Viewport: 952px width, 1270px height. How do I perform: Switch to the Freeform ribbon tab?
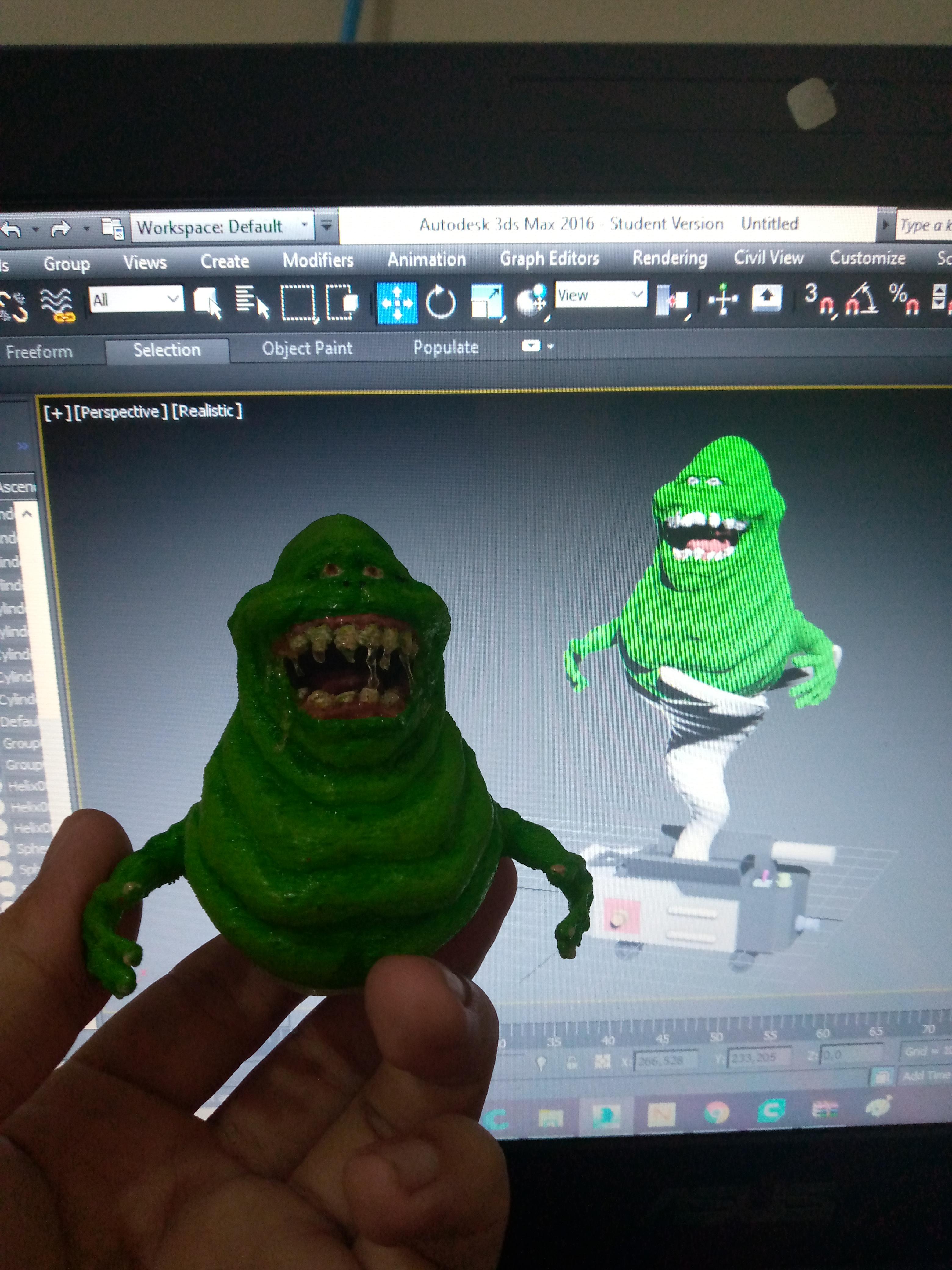(x=39, y=351)
